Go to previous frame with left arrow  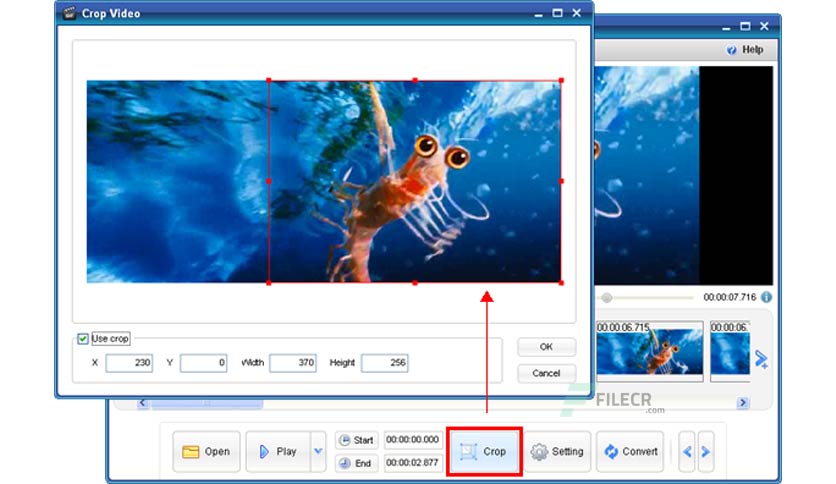point(687,452)
